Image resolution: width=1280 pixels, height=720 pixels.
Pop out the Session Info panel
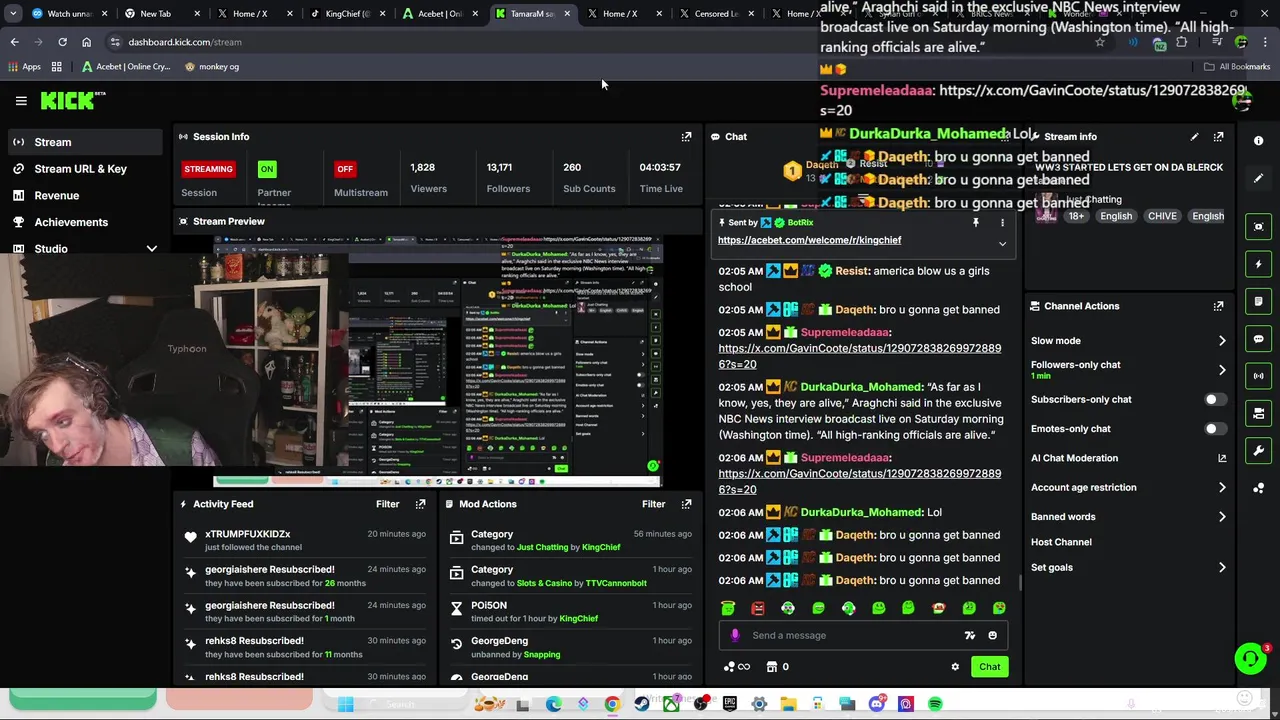(x=686, y=136)
